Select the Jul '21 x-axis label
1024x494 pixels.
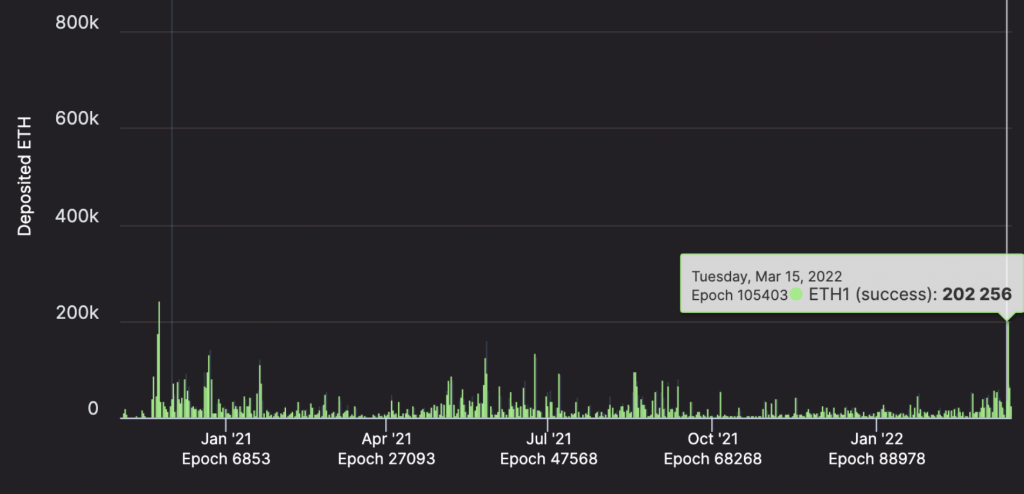click(548, 438)
